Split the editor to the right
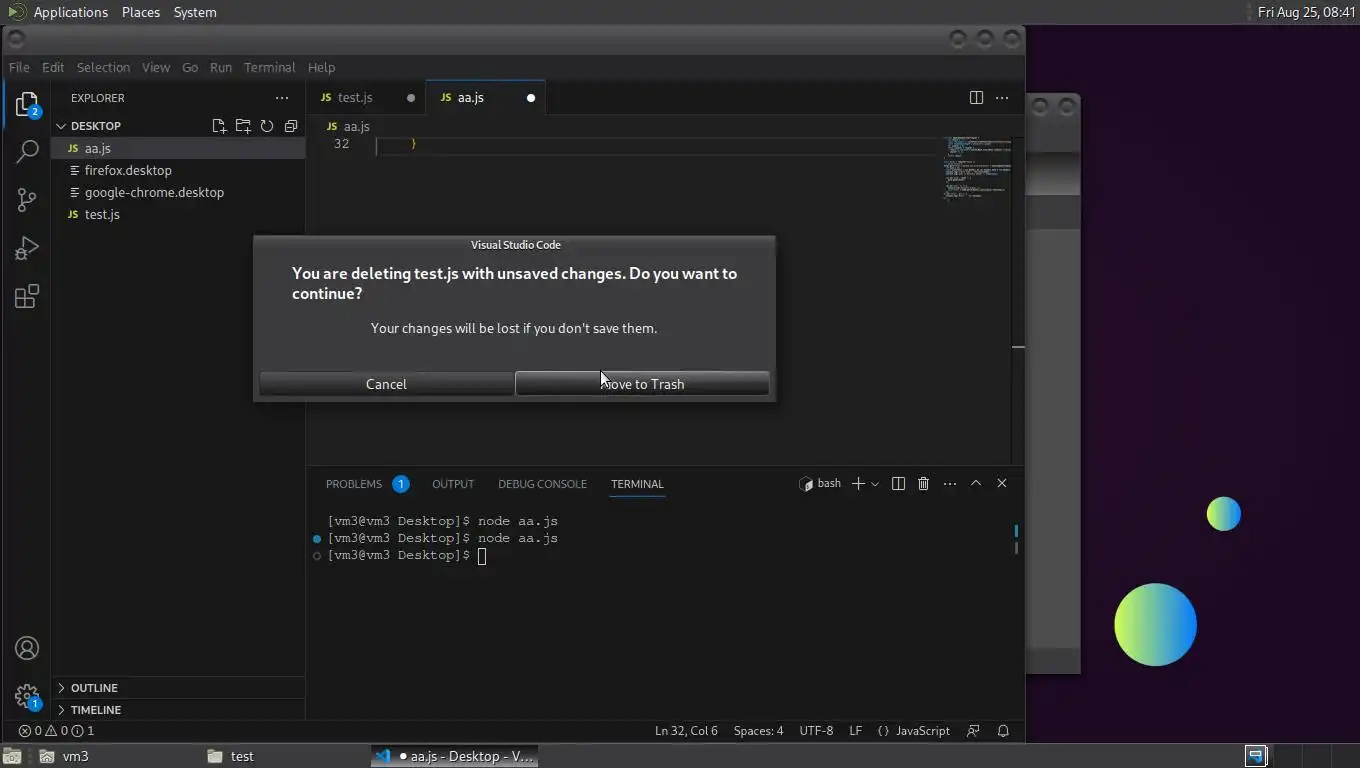 [x=976, y=97]
